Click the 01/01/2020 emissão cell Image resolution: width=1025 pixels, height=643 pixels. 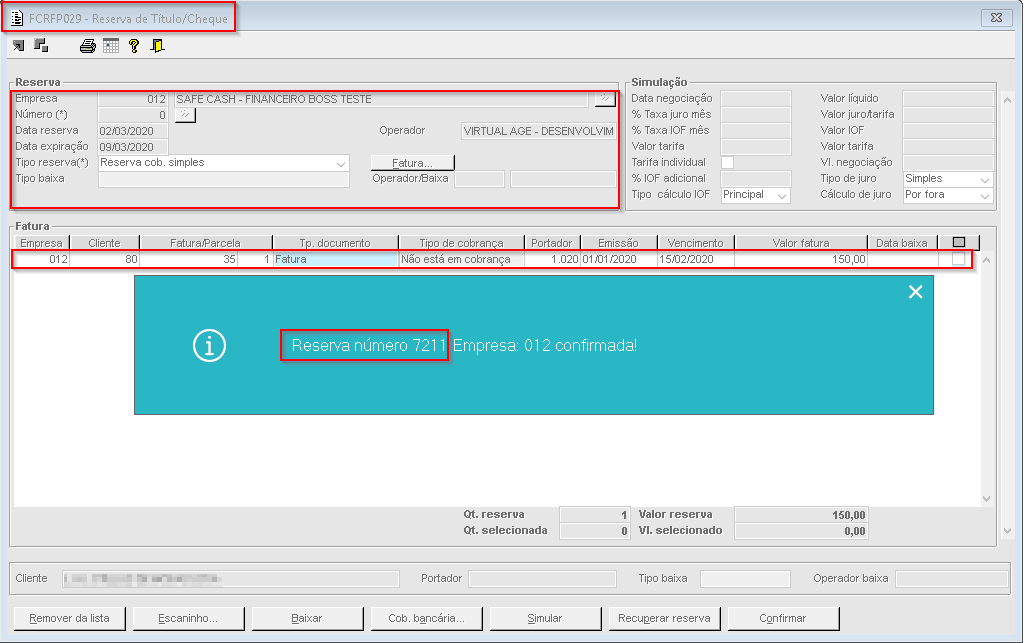618,259
